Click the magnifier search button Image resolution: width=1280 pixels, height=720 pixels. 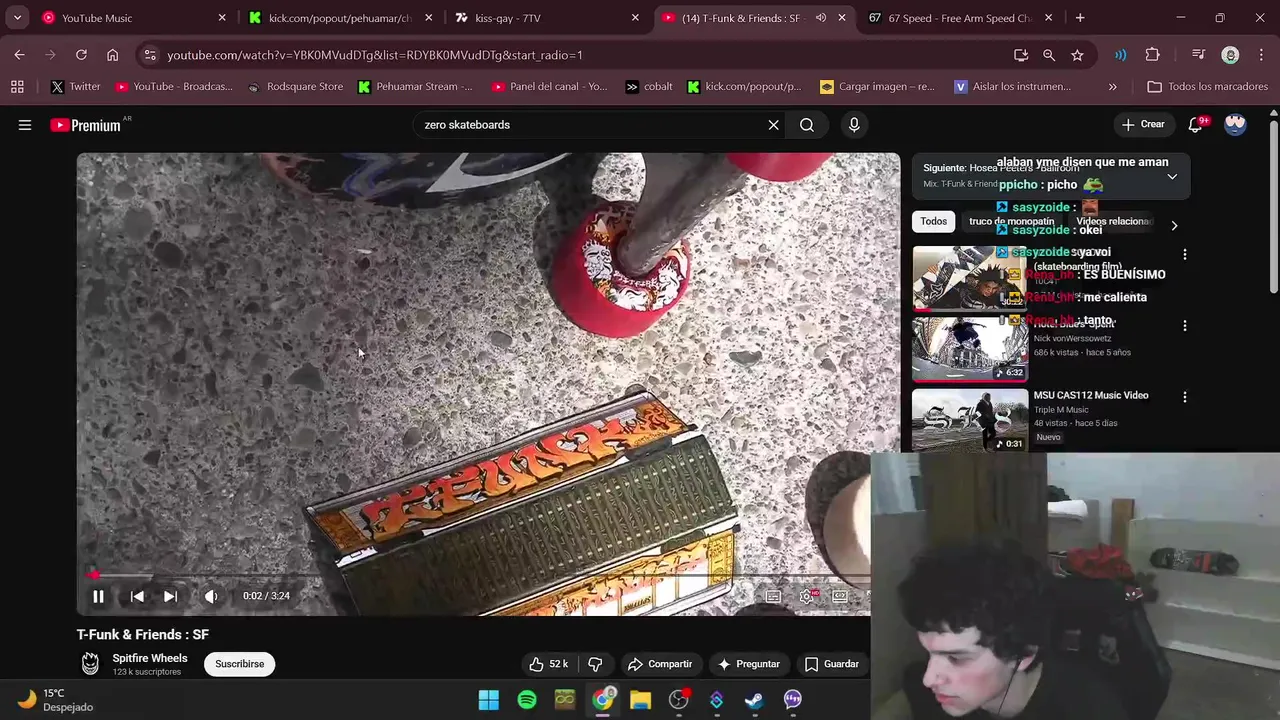[x=807, y=125]
